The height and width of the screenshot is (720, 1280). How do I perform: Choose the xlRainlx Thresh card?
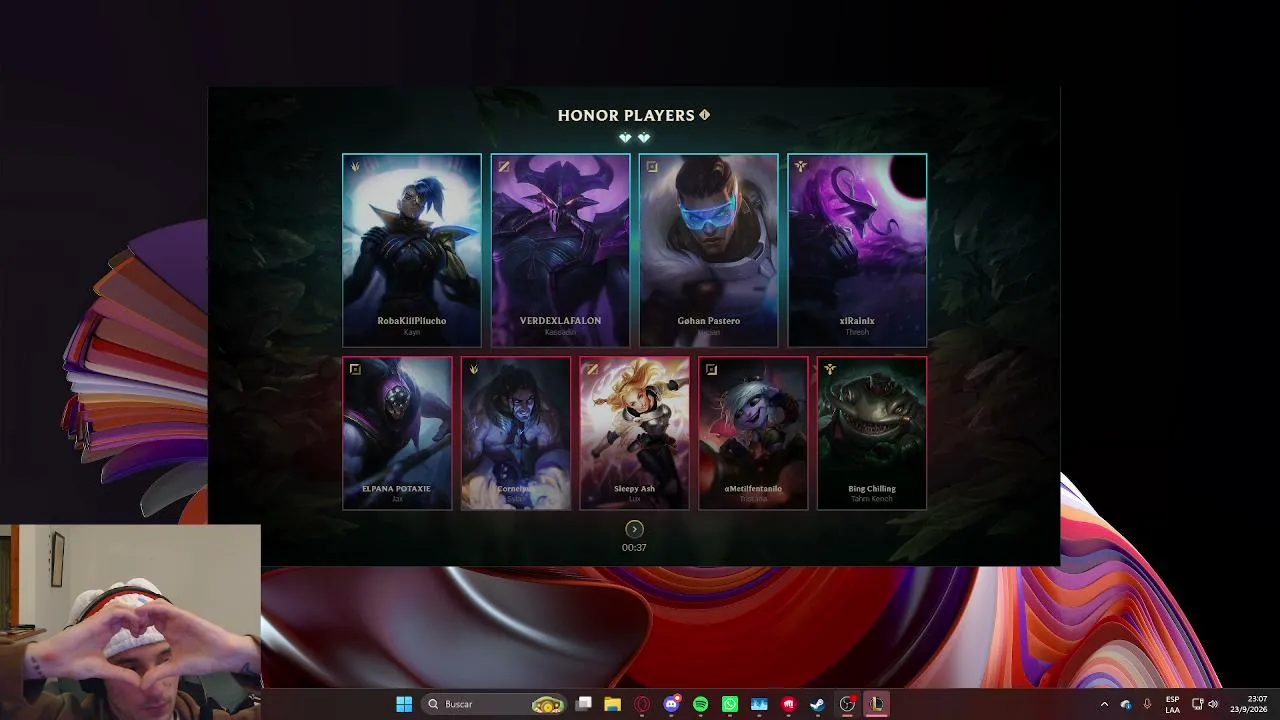point(857,250)
